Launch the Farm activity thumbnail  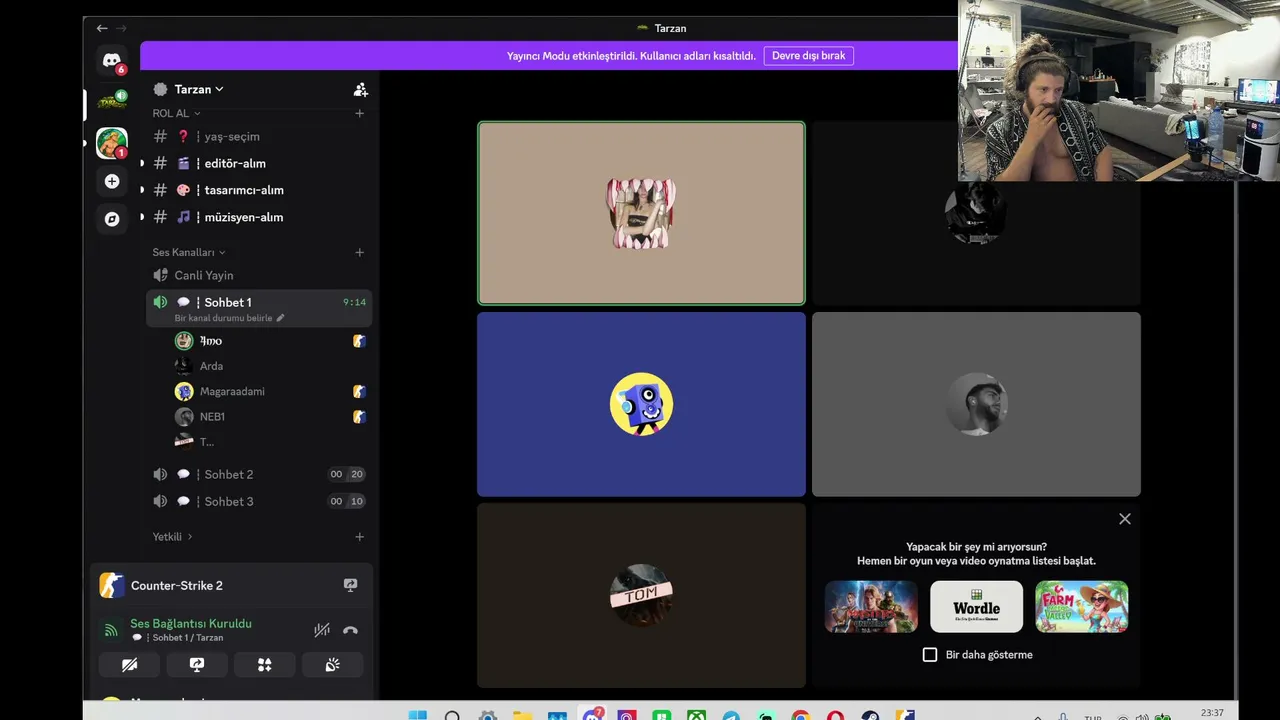pos(1082,607)
